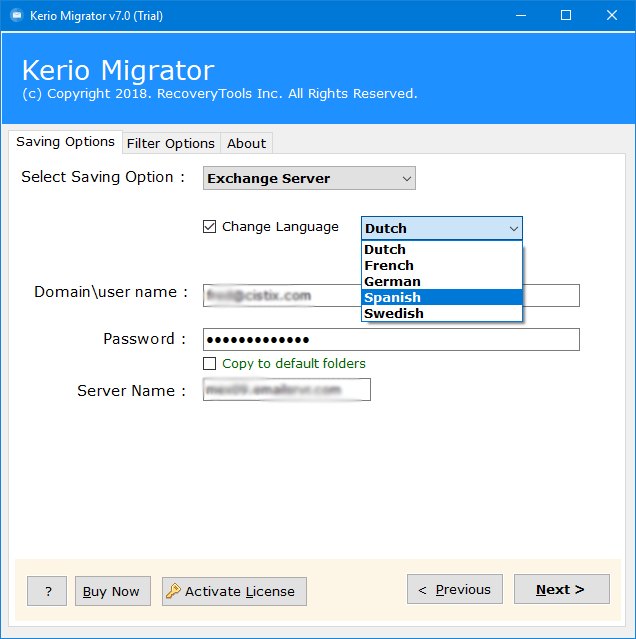Choose German from the language list
This screenshot has width=636, height=639.
[x=442, y=282]
